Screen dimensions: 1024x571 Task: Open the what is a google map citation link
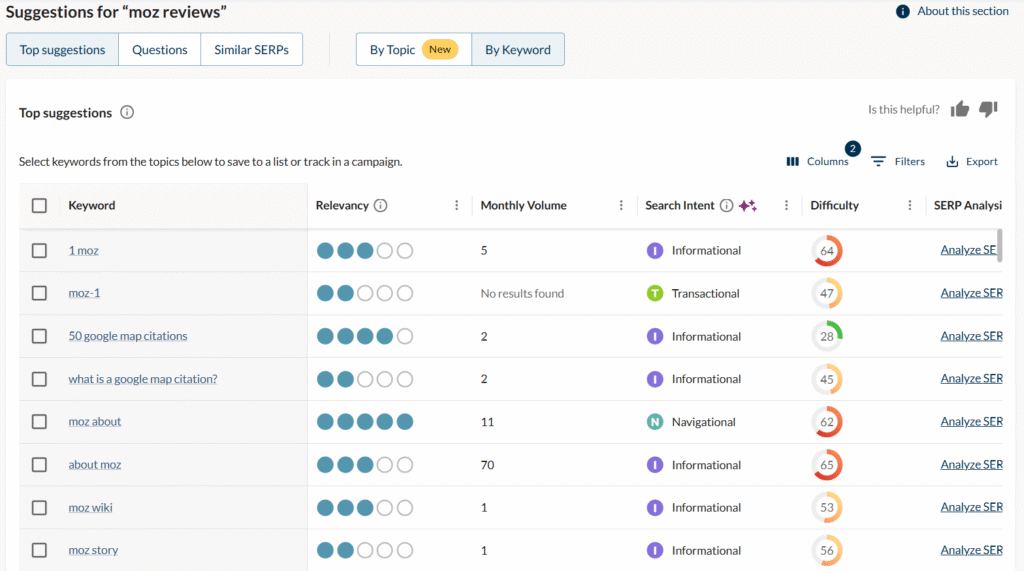click(143, 379)
